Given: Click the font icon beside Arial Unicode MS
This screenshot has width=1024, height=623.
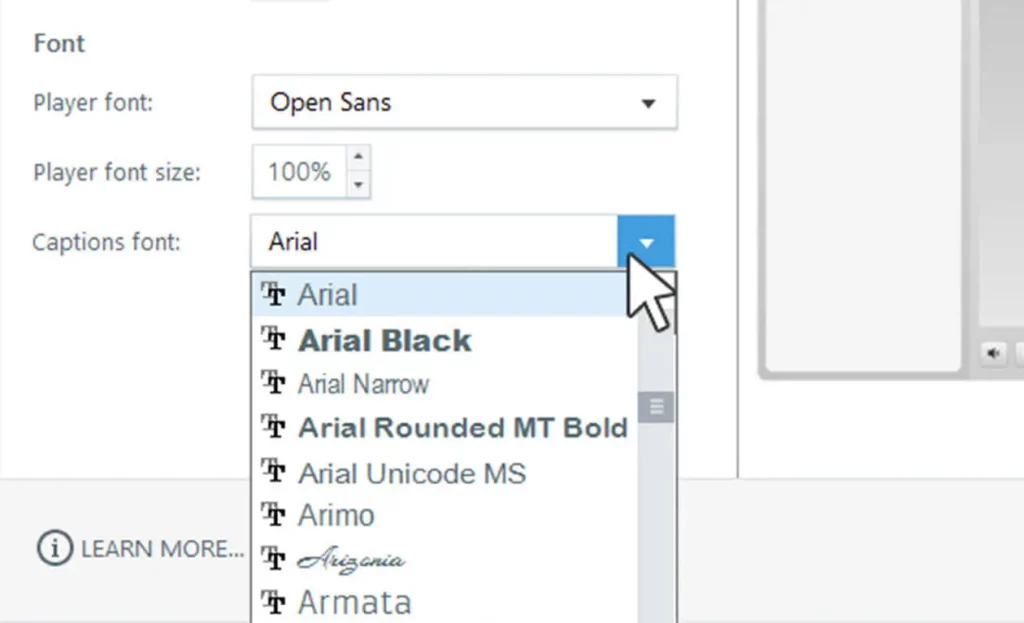Looking at the screenshot, I should coord(273,471).
